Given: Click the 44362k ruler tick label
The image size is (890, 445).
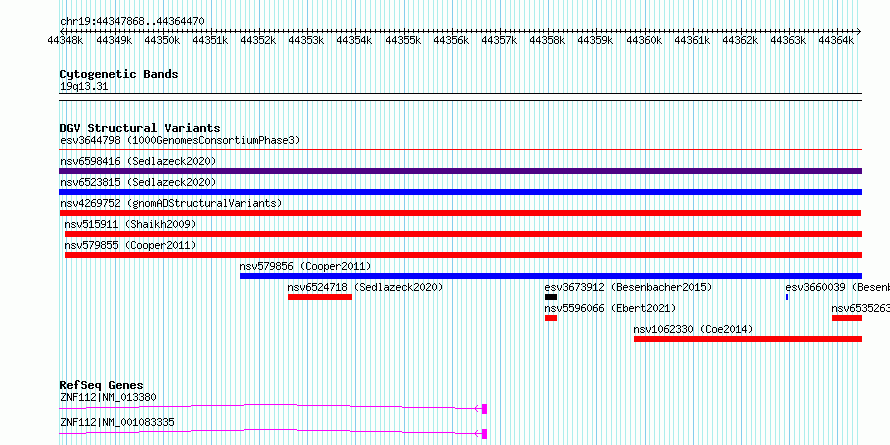Looking at the screenshot, I should point(740,40).
